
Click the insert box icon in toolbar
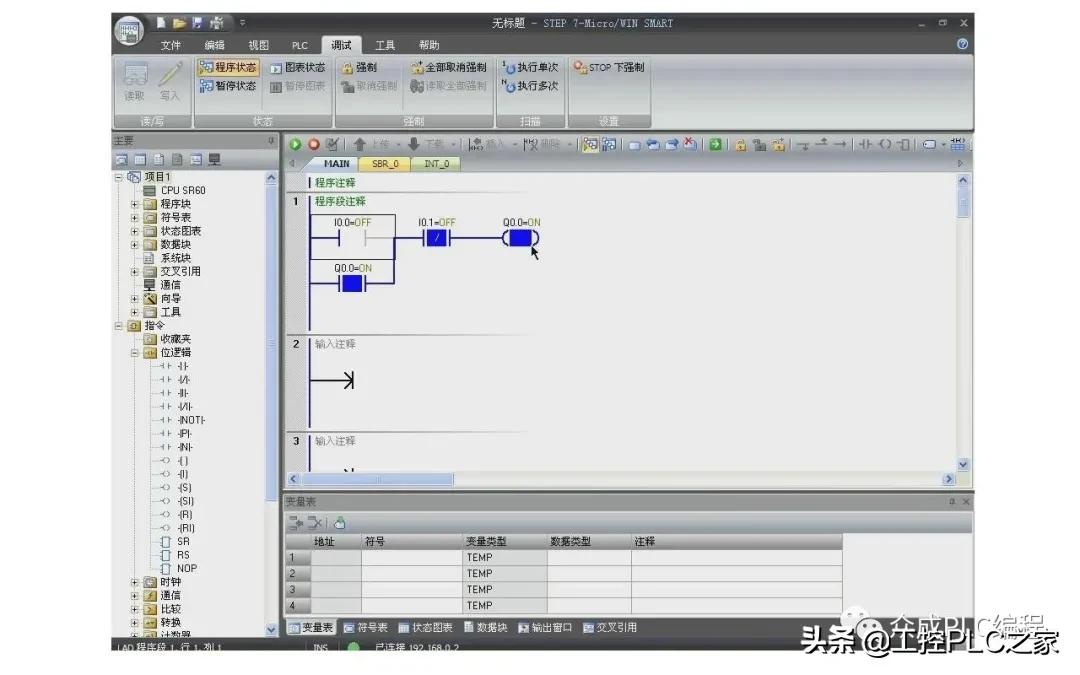click(904, 144)
